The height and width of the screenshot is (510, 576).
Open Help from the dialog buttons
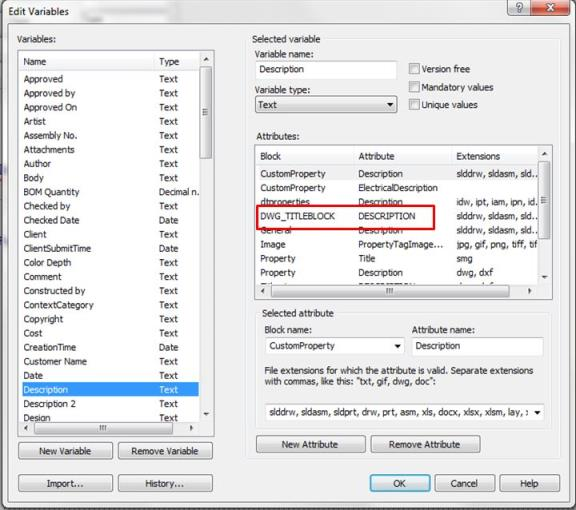pos(529,483)
